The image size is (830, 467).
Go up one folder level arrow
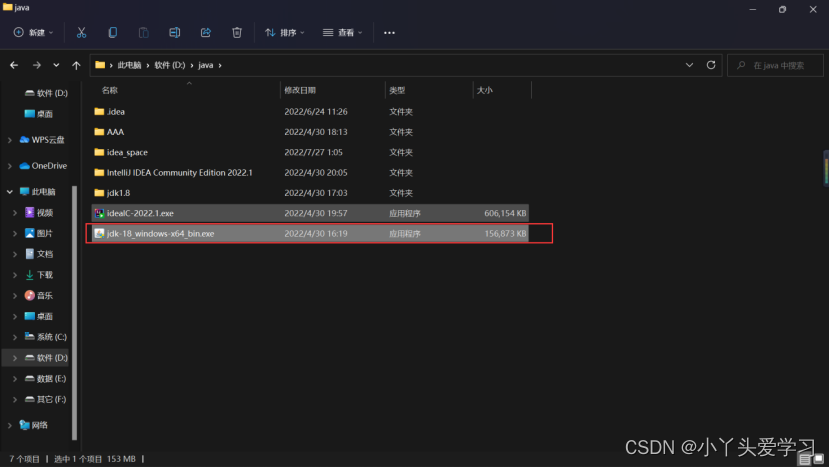[76, 65]
